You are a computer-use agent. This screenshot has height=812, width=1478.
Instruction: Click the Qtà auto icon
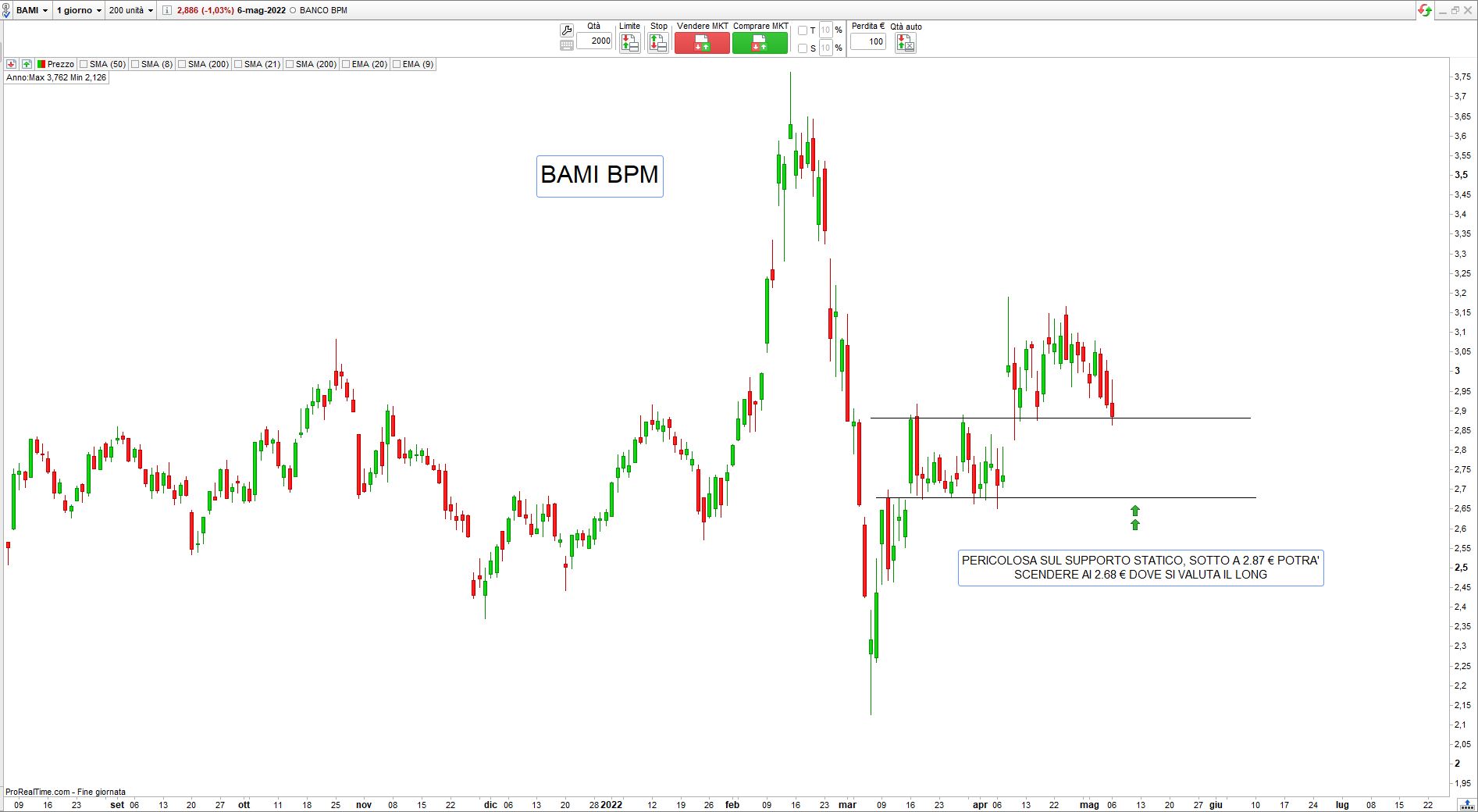906,43
